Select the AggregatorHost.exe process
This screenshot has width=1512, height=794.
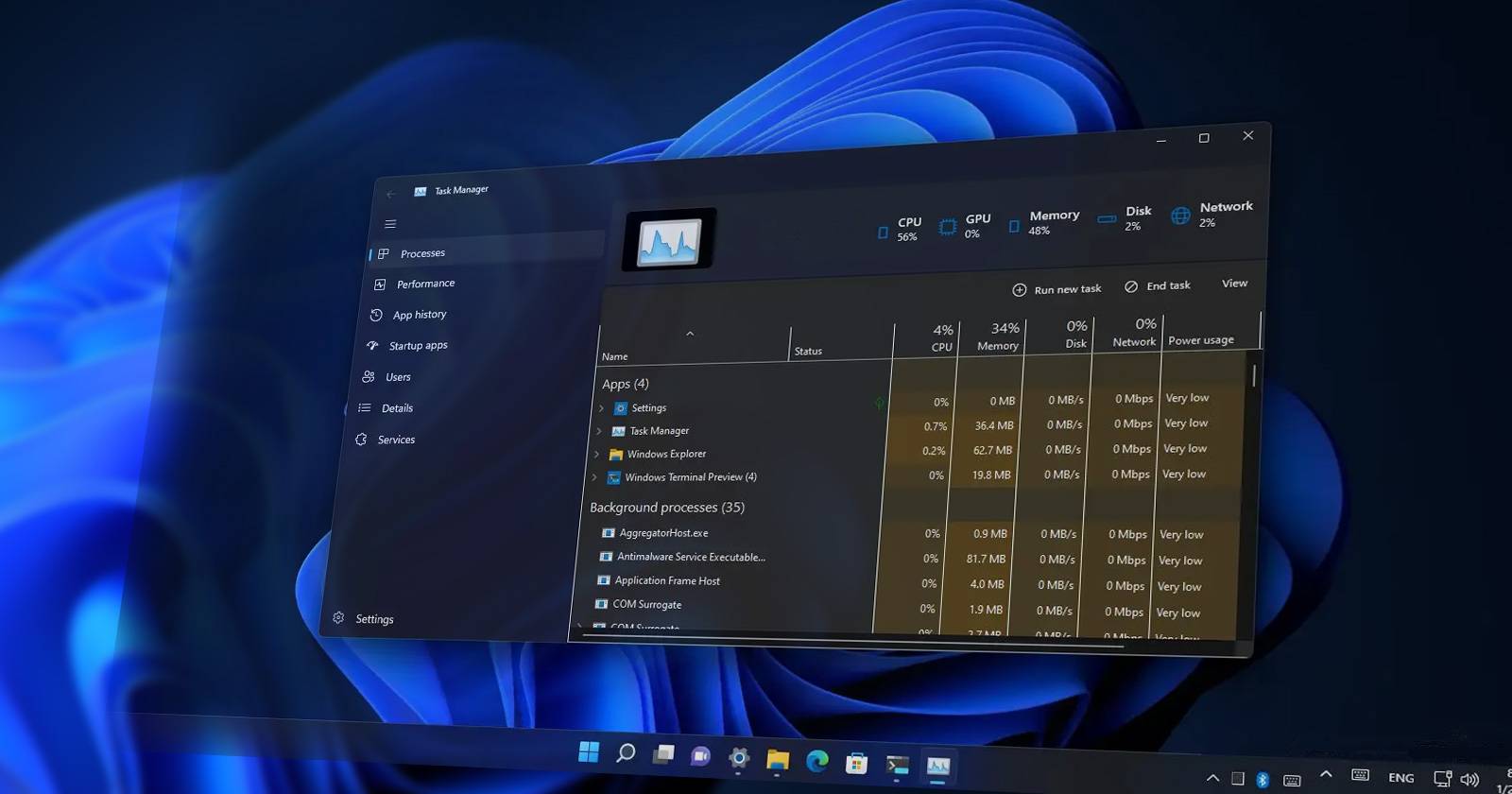663,533
